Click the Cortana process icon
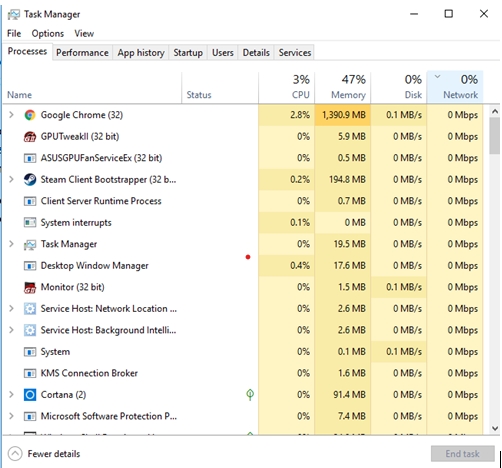This screenshot has width=502, height=468. (x=30, y=395)
